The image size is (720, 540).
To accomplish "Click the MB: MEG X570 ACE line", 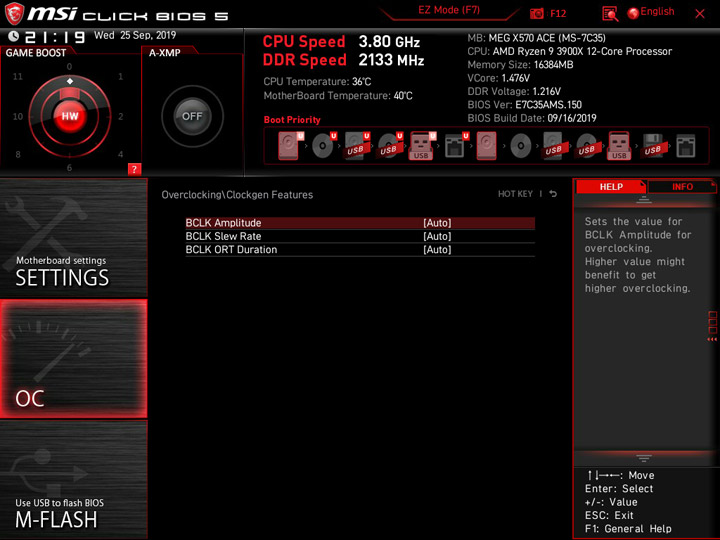I will 536,38.
